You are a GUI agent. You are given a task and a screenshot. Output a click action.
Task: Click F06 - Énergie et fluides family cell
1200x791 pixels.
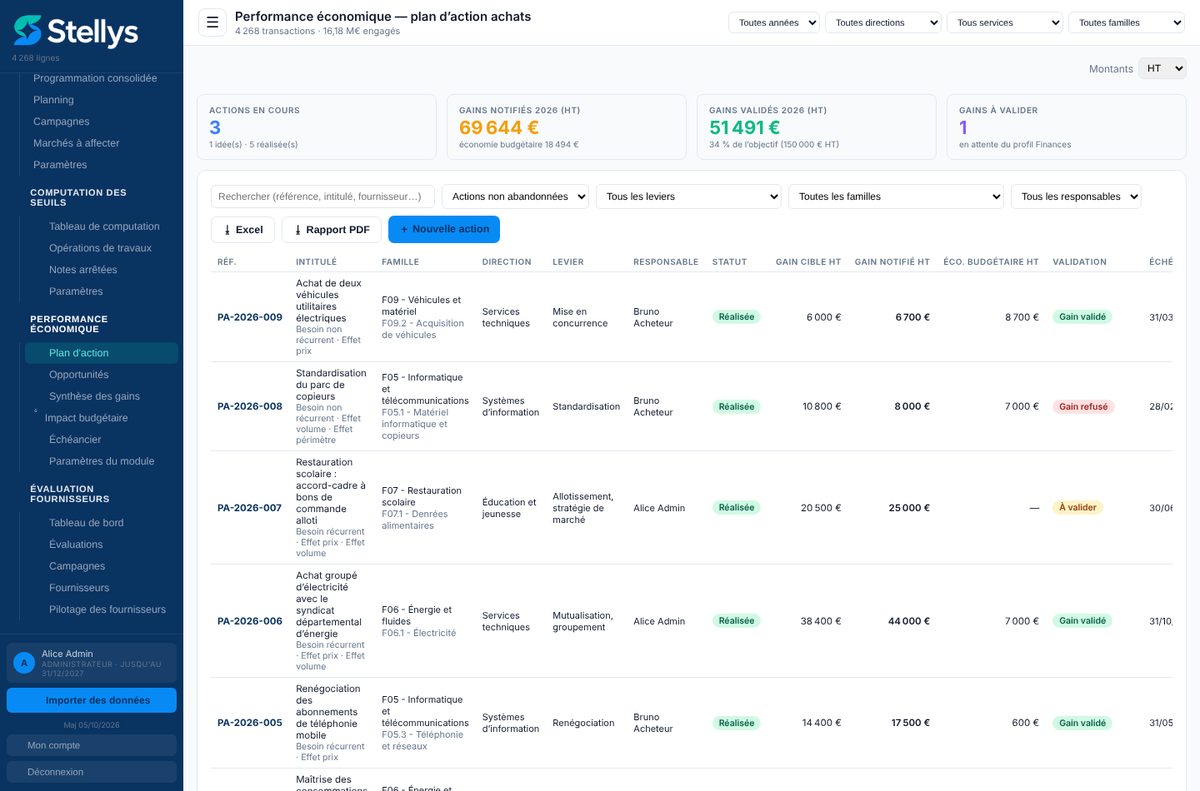[417, 615]
